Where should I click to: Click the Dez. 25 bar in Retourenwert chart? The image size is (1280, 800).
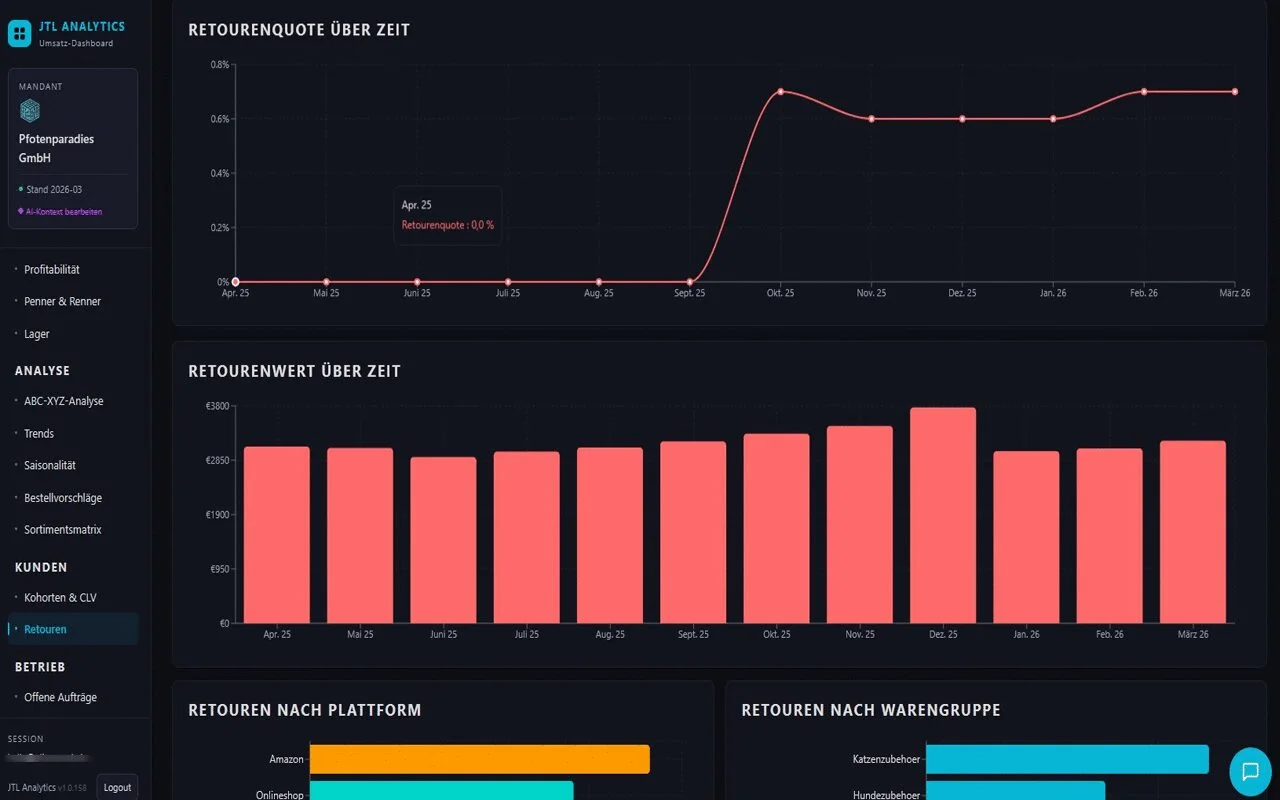[943, 515]
